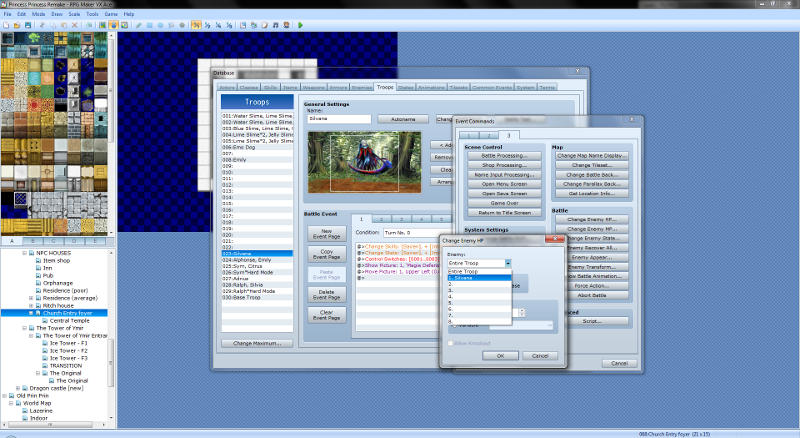The height and width of the screenshot is (438, 800).
Task: Toggle the Allow Knockout checkbox
Action: click(449, 342)
